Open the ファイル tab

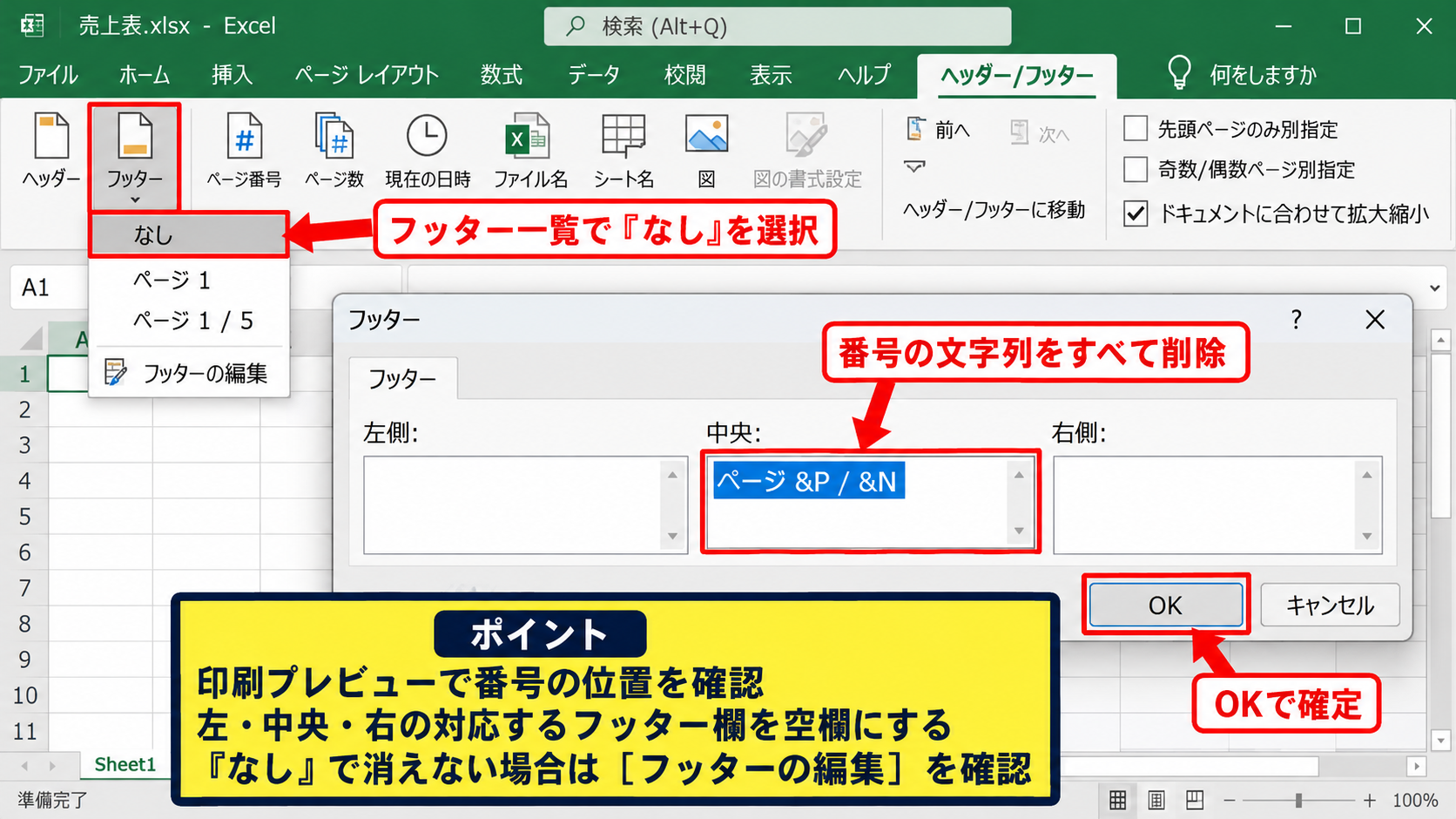pos(48,75)
